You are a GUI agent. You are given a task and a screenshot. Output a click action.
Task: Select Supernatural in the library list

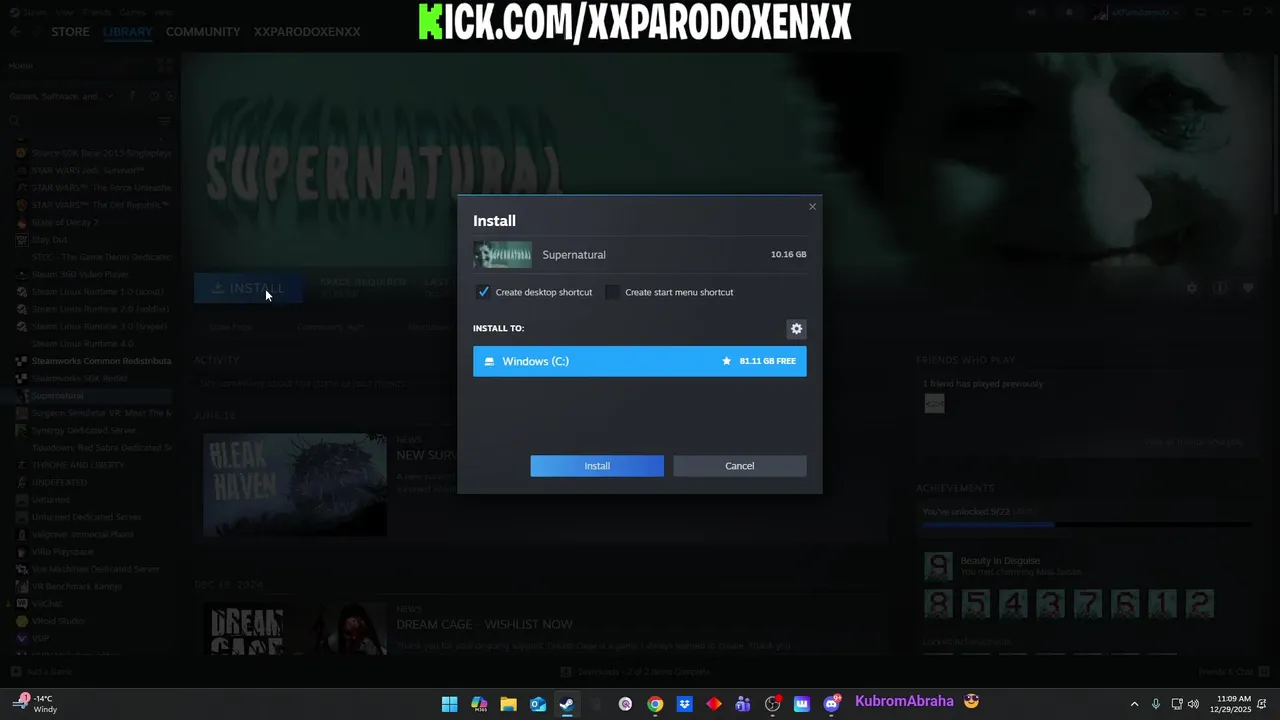pyautogui.click(x=57, y=396)
